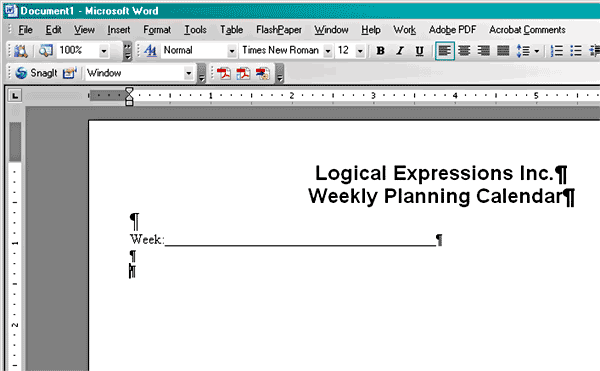600x371 pixels.
Task: Expand SnagIt toolbar options arrow
Action: (202, 73)
